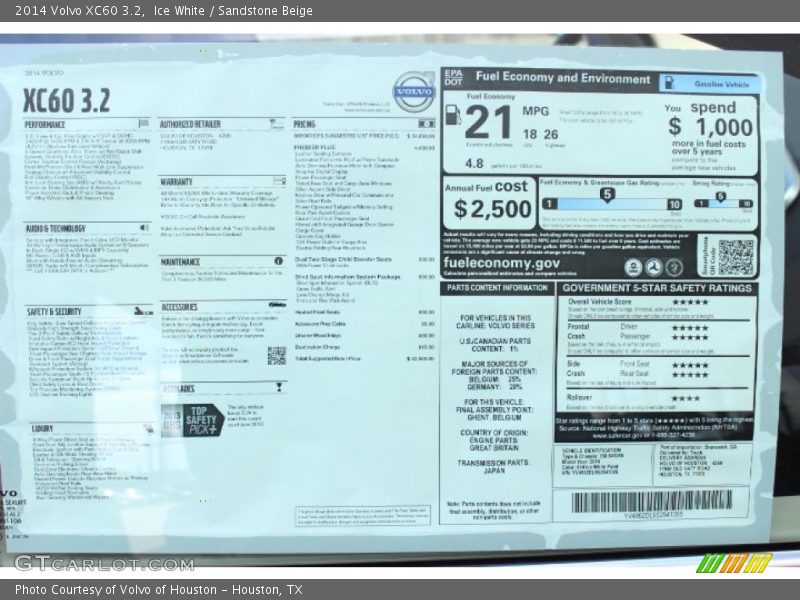The image size is (800, 600).
Task: Click the 'PRICING' section heading
Action: tap(305, 124)
